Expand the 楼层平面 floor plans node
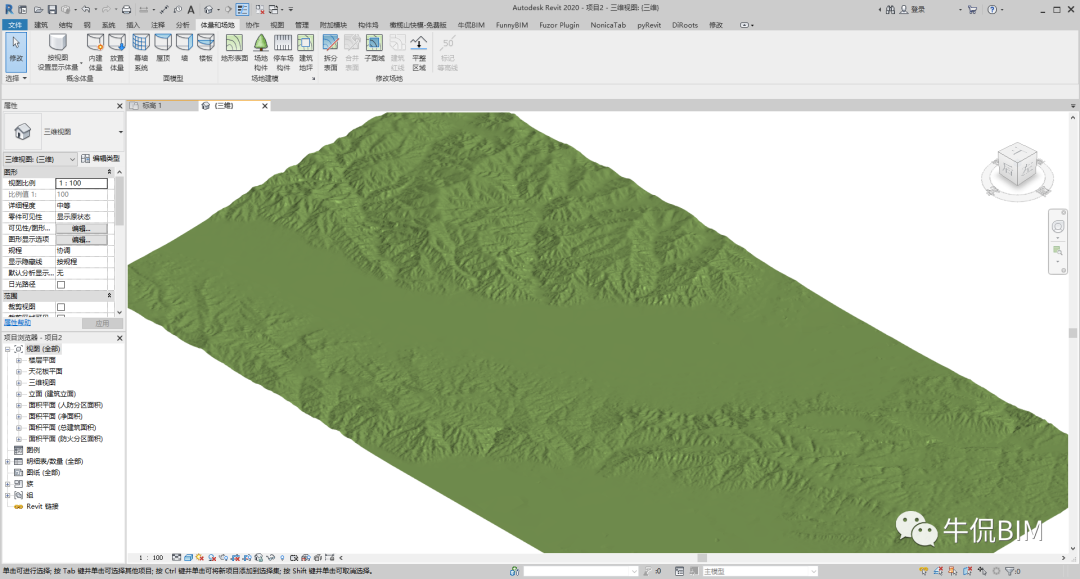The image size is (1080, 579). pyautogui.click(x=18, y=360)
